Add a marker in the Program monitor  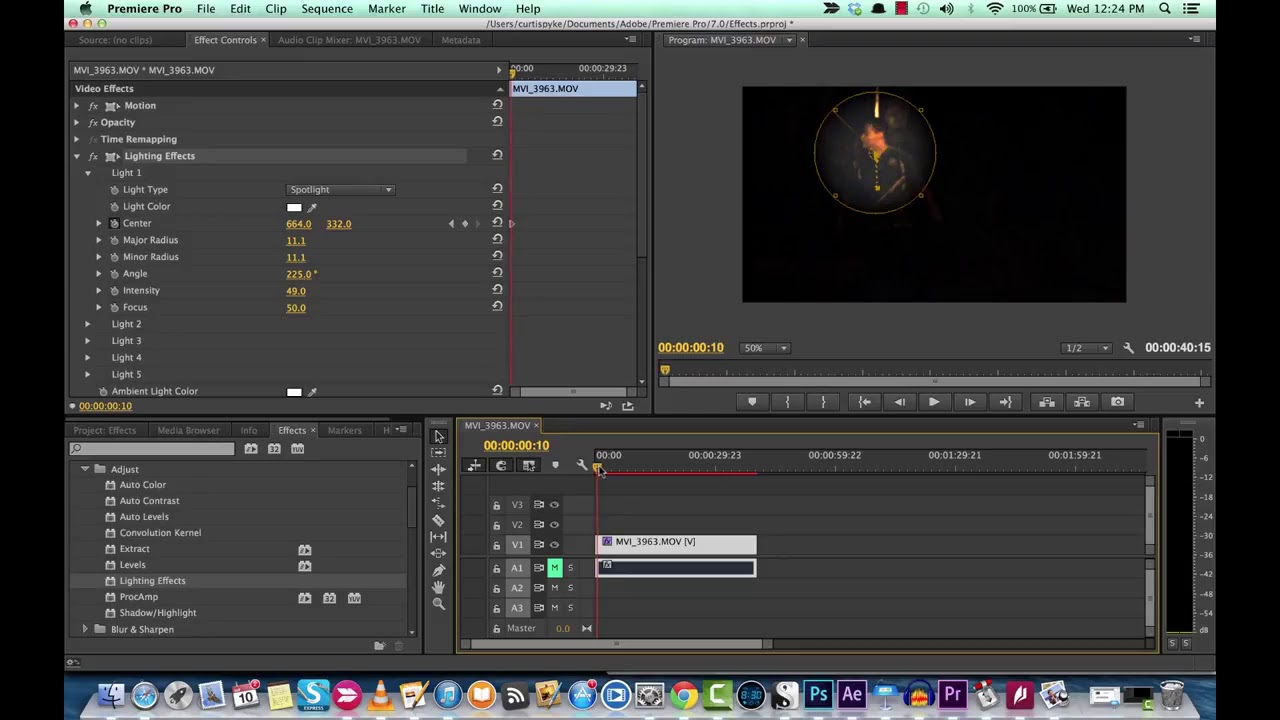[752, 402]
